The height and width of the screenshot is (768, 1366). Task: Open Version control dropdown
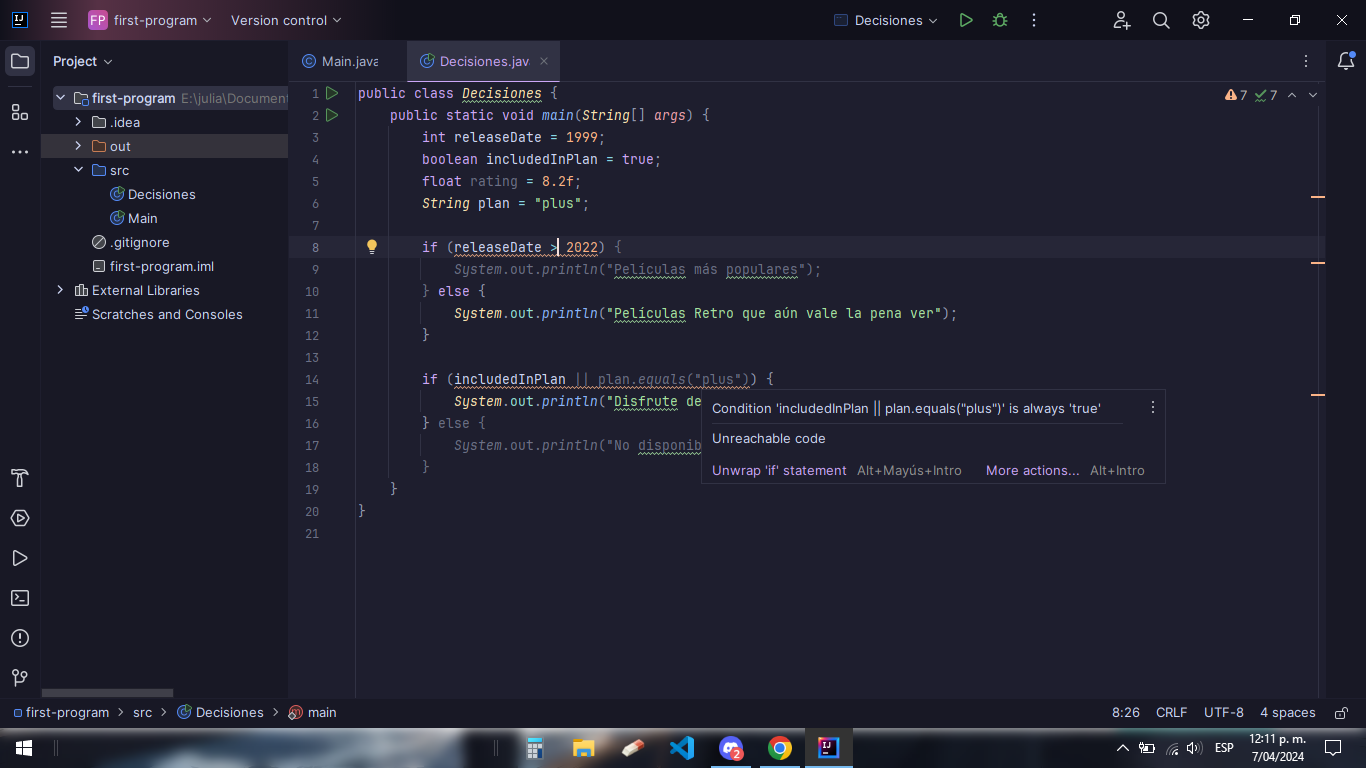click(x=286, y=20)
